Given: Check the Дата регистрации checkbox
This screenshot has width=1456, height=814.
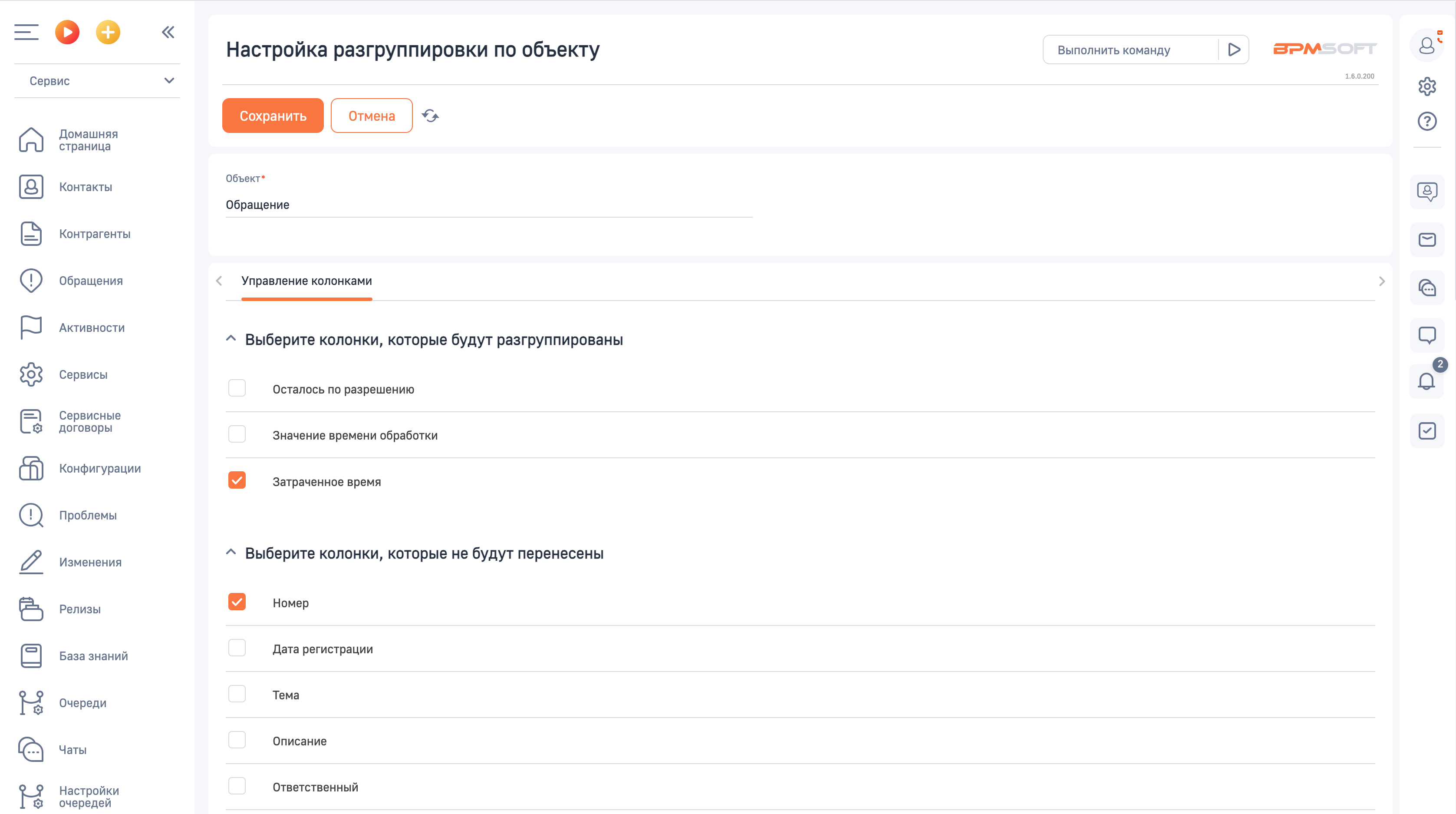Looking at the screenshot, I should point(237,648).
